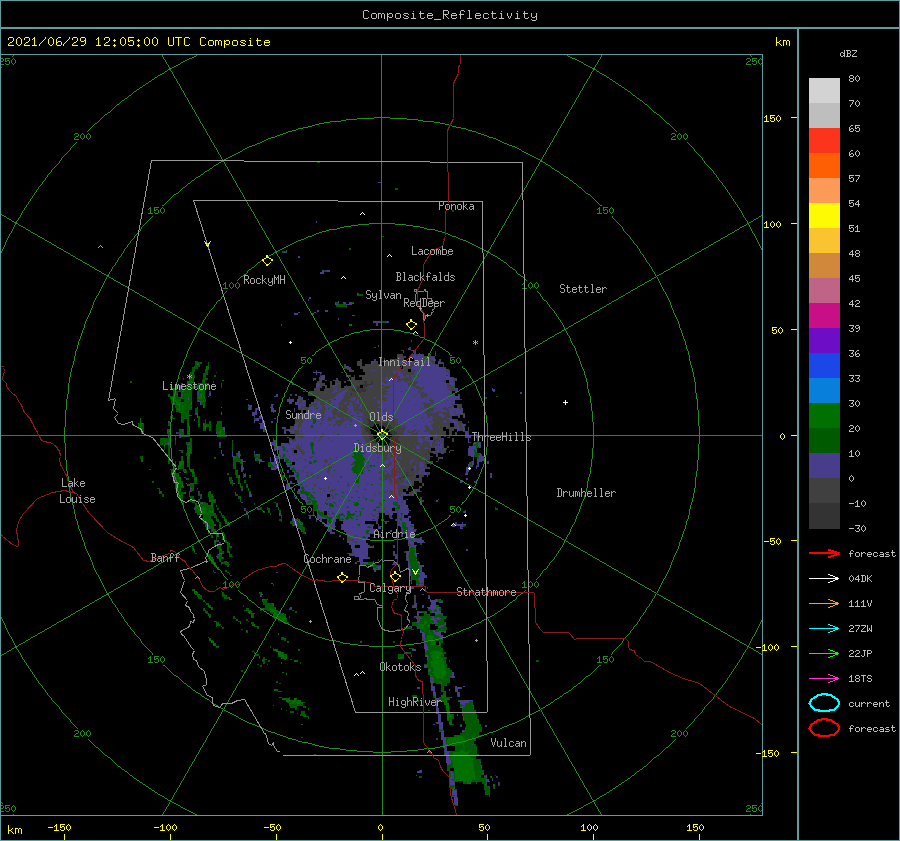Click the asterisk marker east of Innisfail
900x841 pixels.
[475, 343]
